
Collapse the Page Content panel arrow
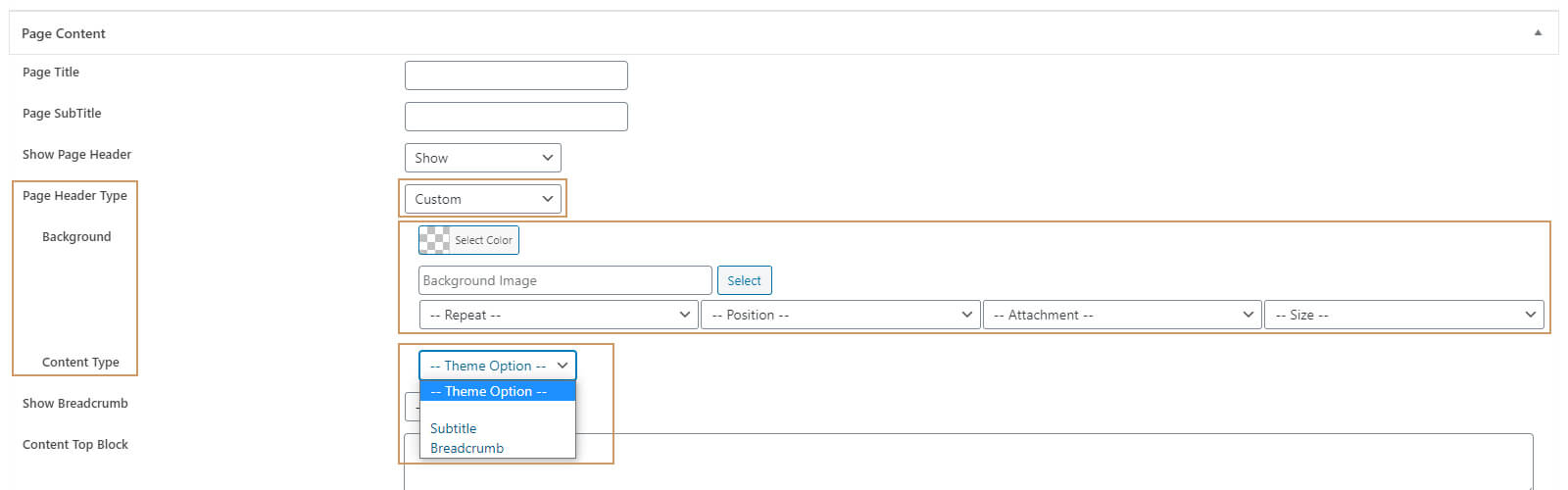pyautogui.click(x=1538, y=32)
